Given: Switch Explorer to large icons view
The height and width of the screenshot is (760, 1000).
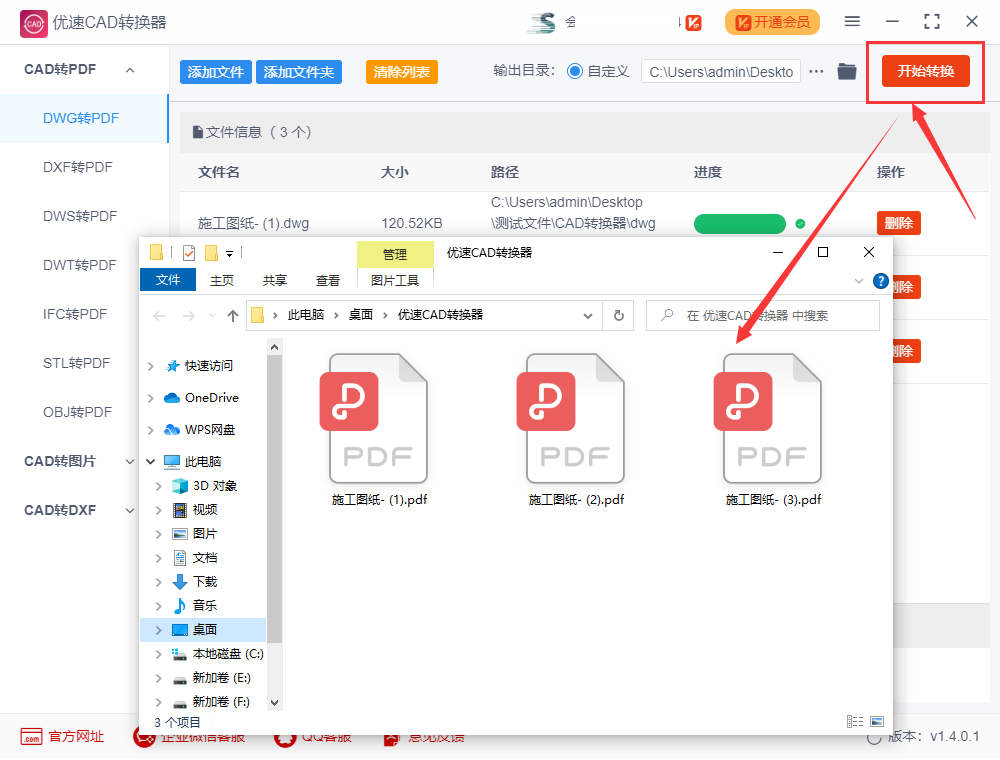Looking at the screenshot, I should pos(877,722).
